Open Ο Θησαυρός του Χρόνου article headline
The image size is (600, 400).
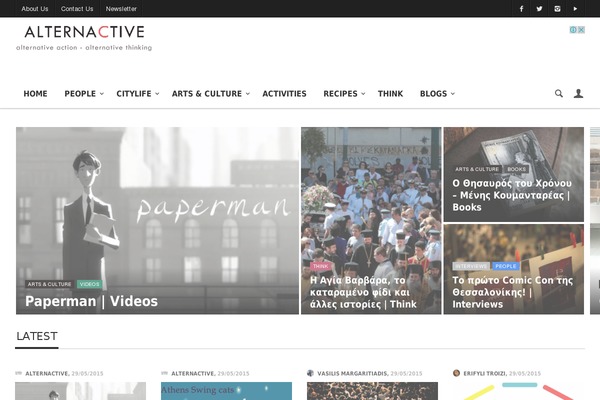[512, 195]
